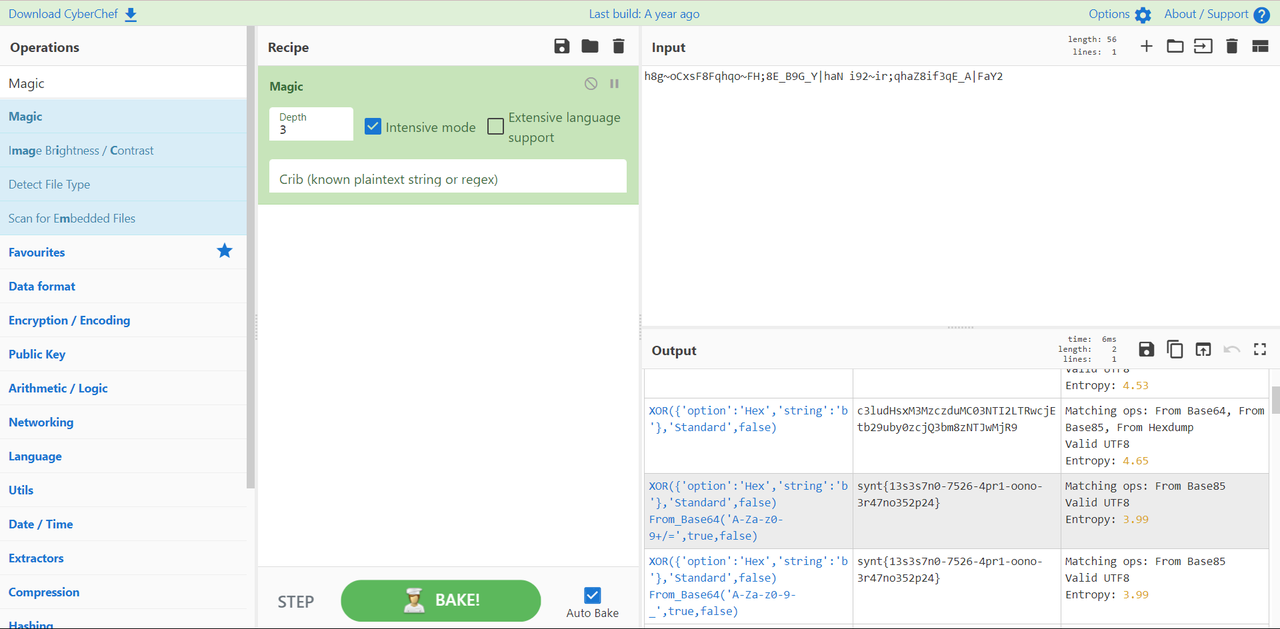Set a breakpoint on the Magic operation
1280x629 pixels.
(614, 84)
